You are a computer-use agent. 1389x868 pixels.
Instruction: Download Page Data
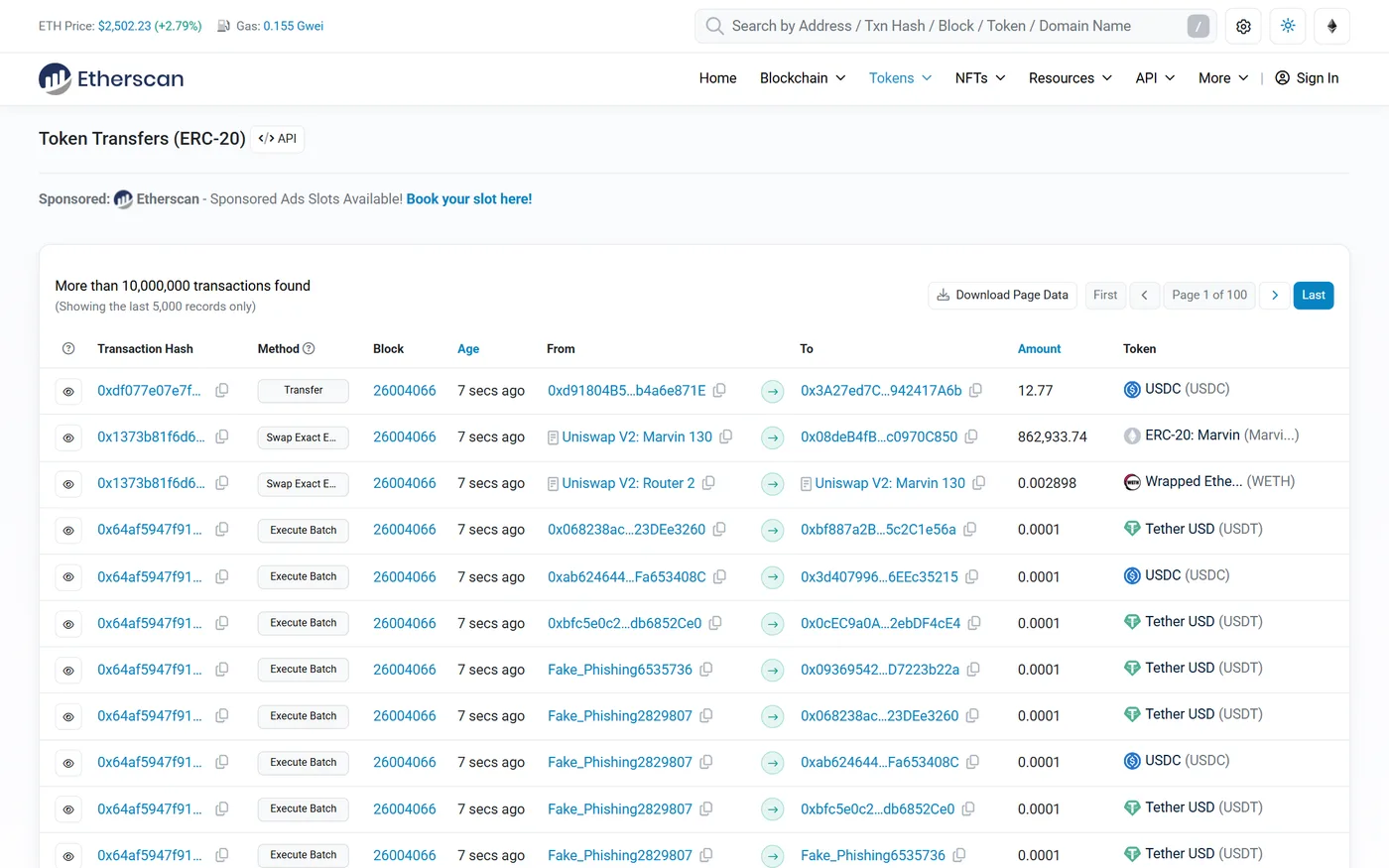pos(1002,296)
